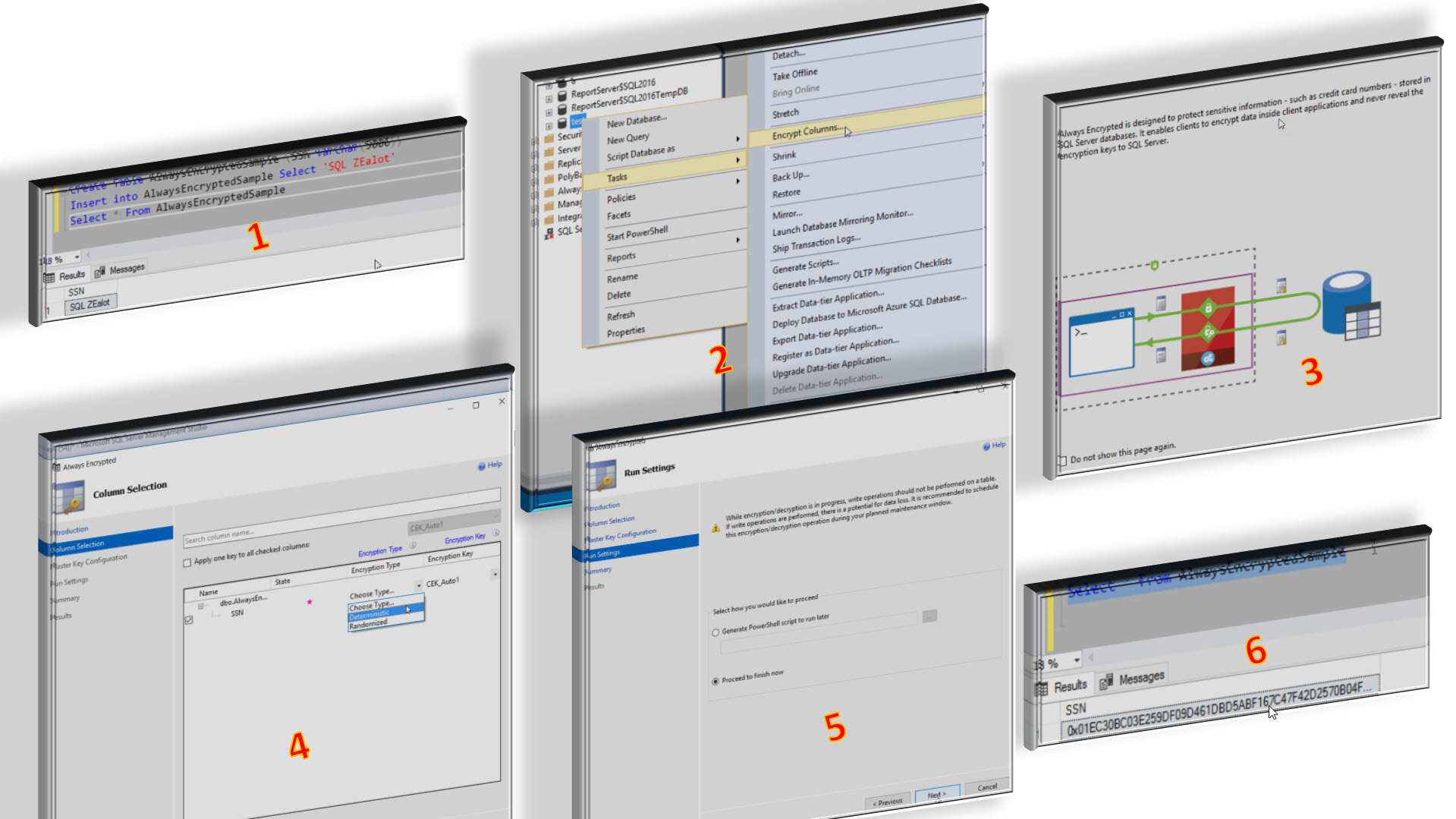
Task: Click the Results grid icon in panel 1
Action: click(49, 277)
